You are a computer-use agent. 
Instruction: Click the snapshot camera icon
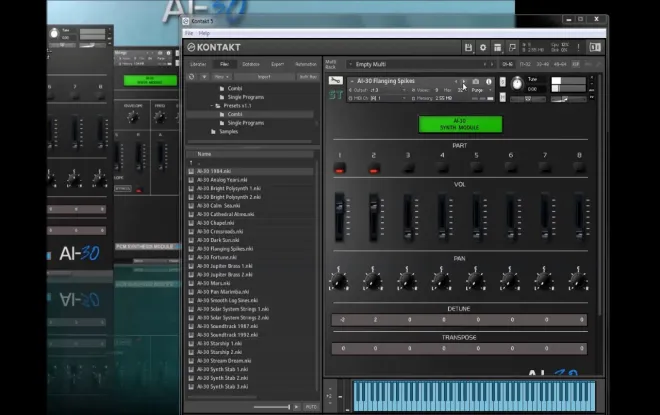pos(475,81)
